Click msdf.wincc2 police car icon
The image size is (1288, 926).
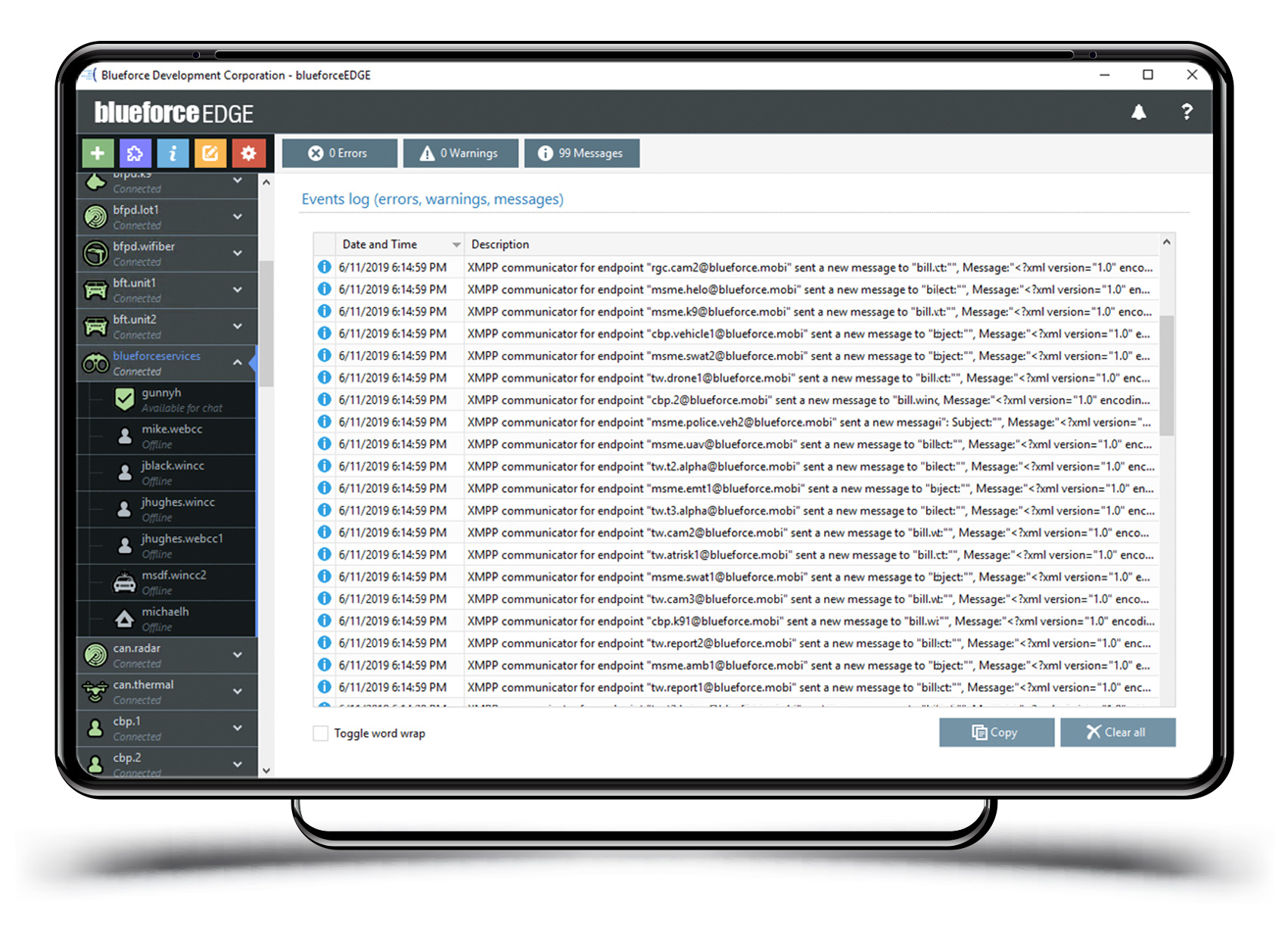coord(124,583)
